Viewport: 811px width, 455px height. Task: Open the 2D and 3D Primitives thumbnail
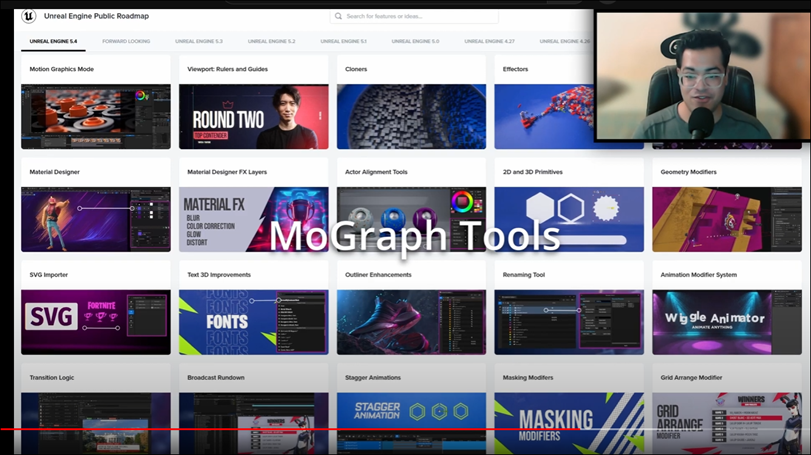click(569, 220)
